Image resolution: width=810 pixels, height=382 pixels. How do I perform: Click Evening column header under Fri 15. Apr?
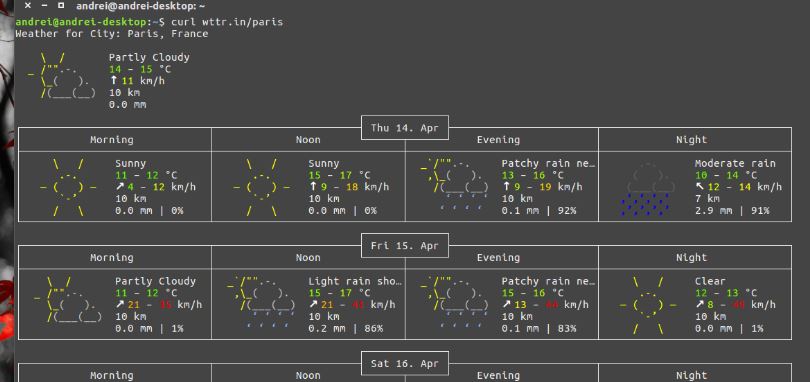click(x=499, y=257)
